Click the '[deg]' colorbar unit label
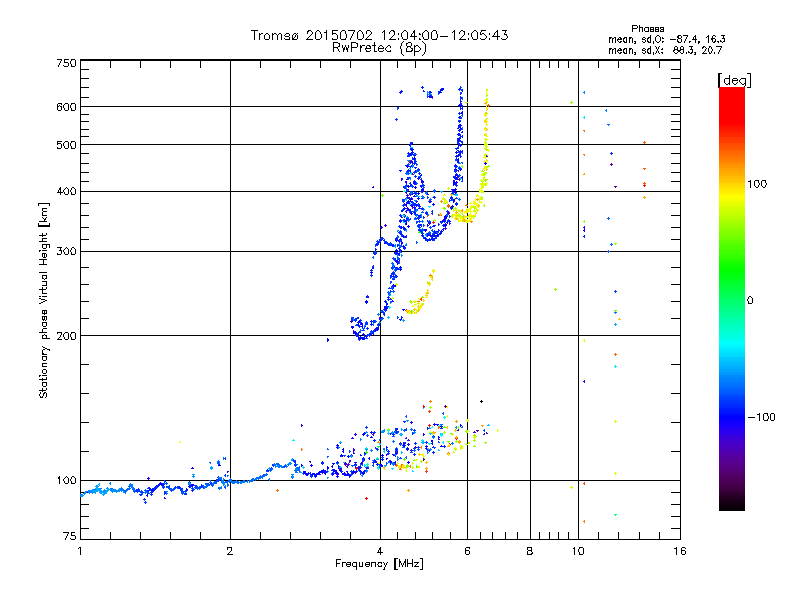This screenshot has width=800, height=600. point(734,80)
